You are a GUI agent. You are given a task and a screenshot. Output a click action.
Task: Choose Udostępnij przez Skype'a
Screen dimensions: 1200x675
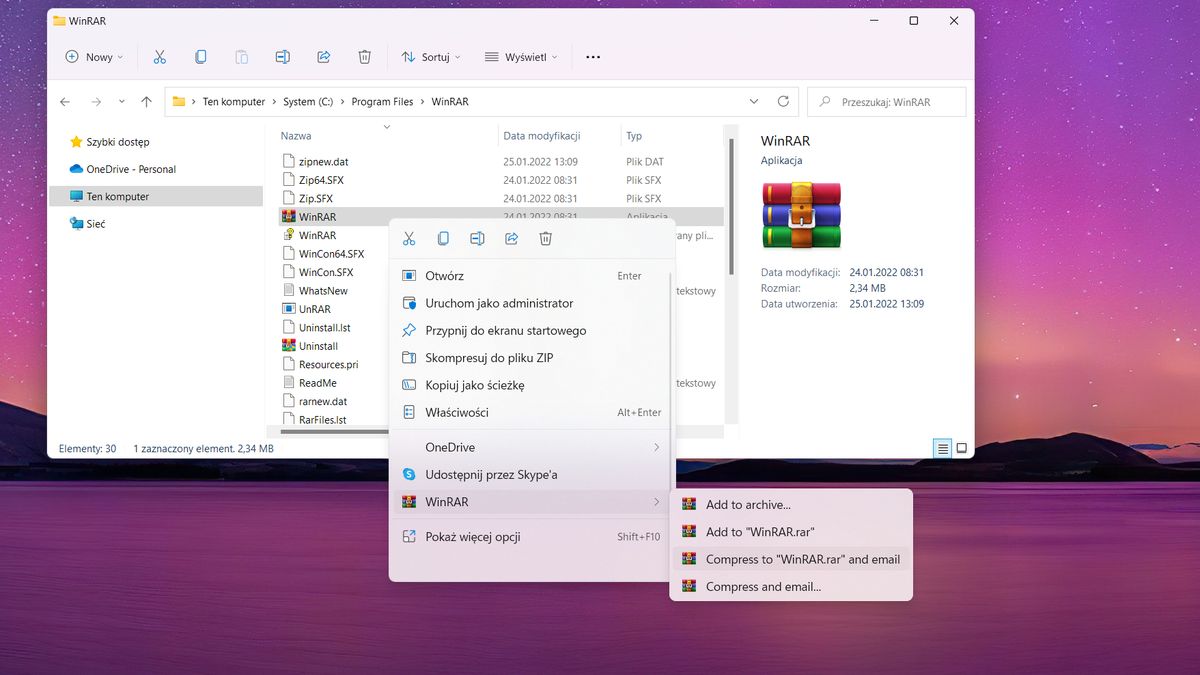click(x=532, y=474)
